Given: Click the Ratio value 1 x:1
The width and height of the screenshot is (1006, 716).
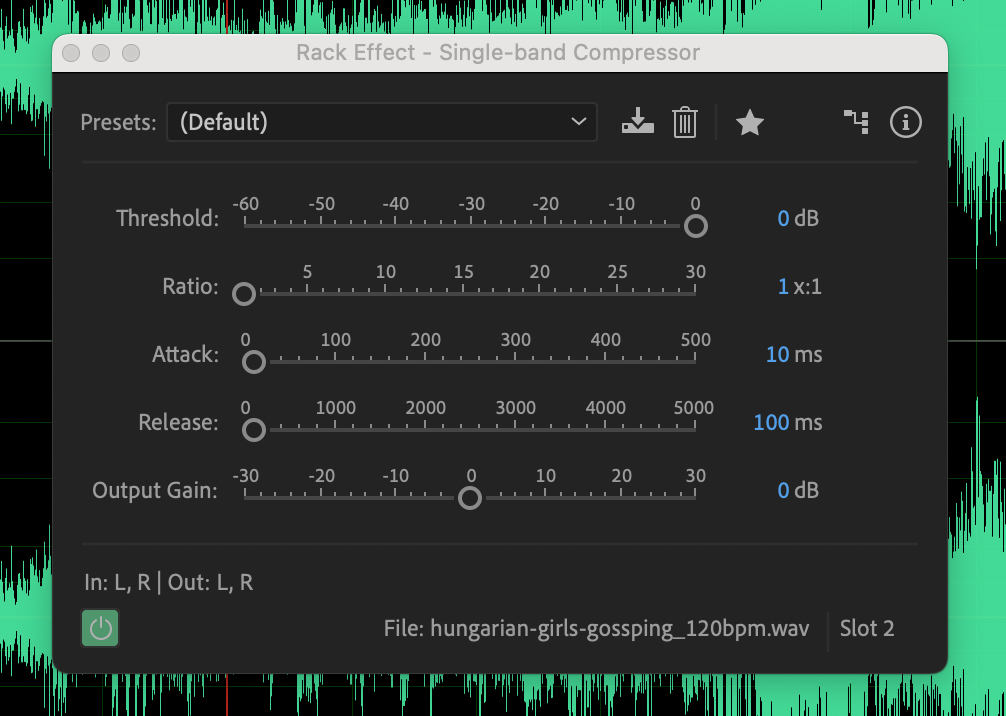Looking at the screenshot, I should (783, 286).
